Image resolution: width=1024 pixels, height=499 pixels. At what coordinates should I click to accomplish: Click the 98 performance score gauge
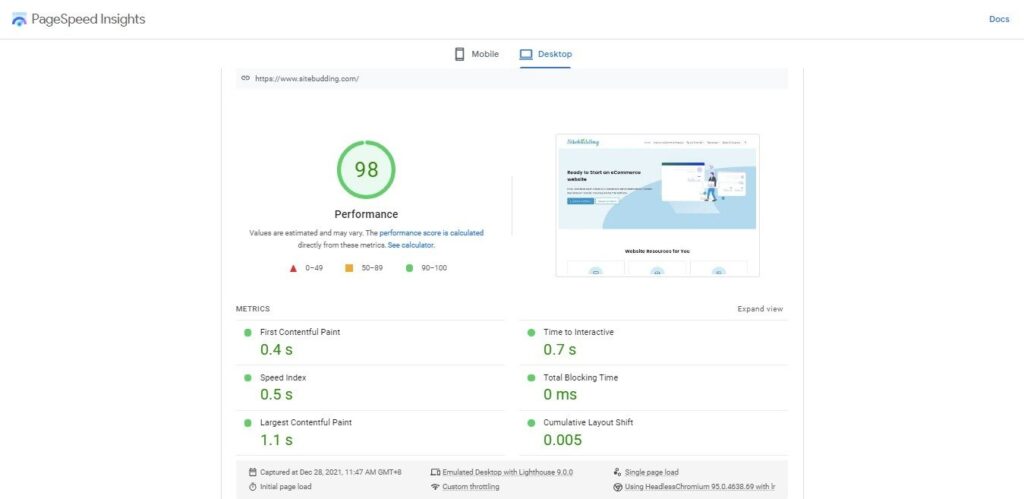(x=366, y=169)
